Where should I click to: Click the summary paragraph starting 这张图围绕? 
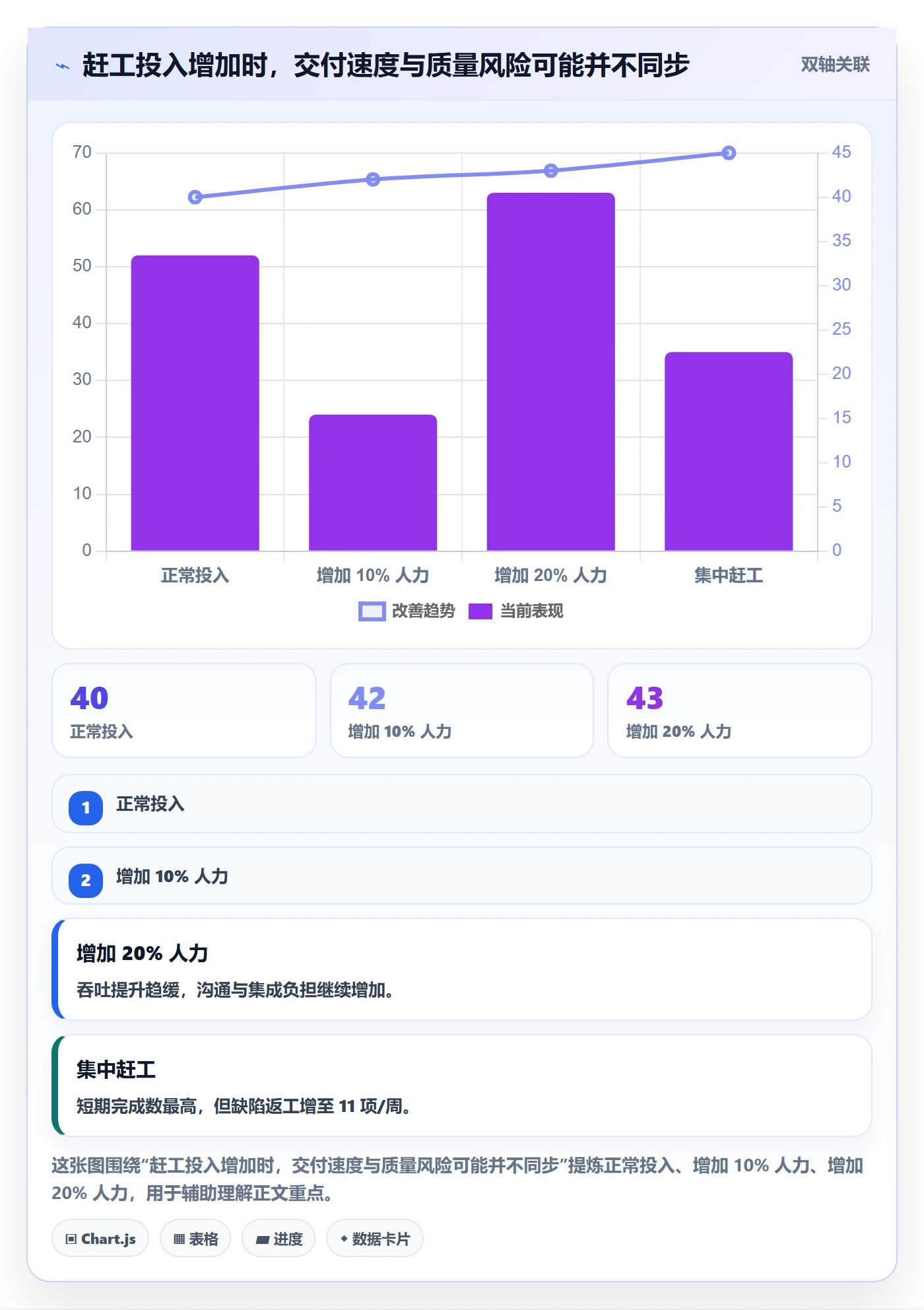[457, 1179]
